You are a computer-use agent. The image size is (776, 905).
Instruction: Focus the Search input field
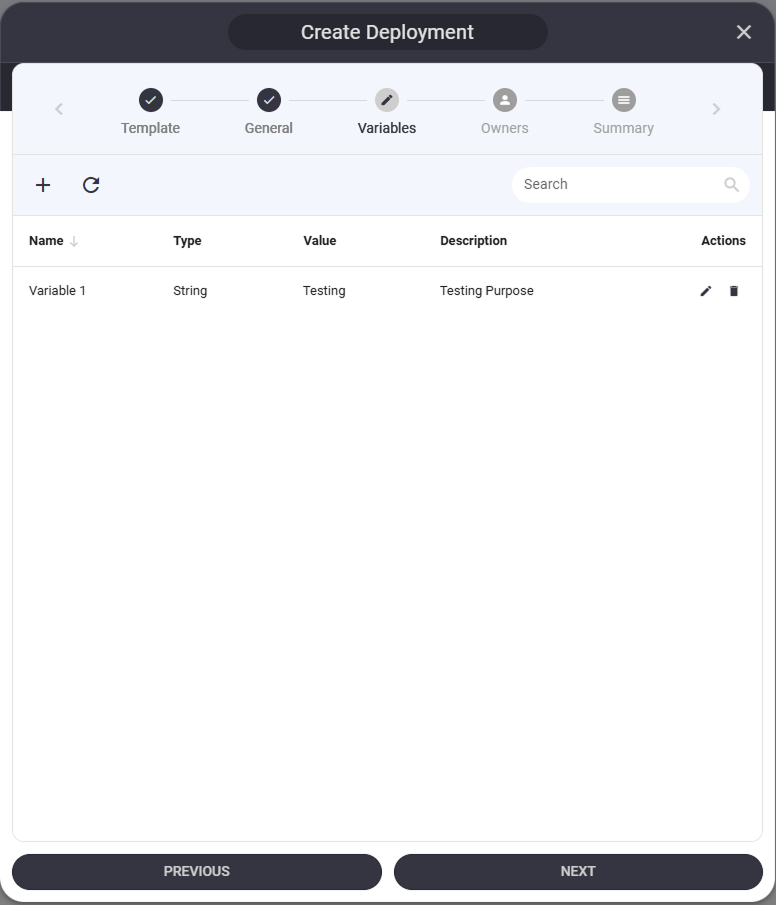click(615, 185)
